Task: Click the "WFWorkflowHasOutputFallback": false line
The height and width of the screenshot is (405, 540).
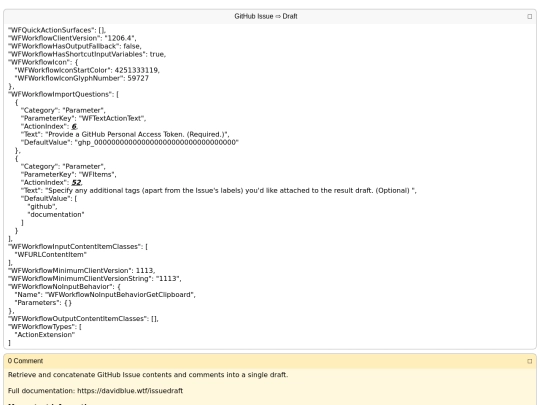Action: [74, 46]
